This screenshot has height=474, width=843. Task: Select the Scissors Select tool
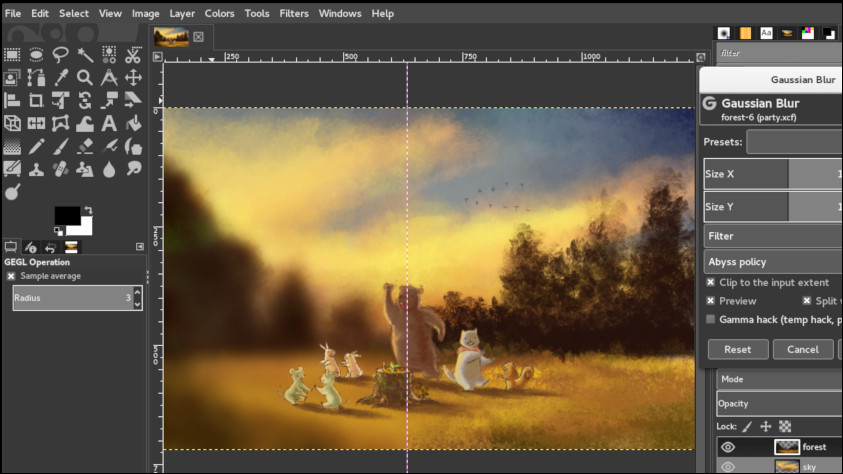[133, 54]
